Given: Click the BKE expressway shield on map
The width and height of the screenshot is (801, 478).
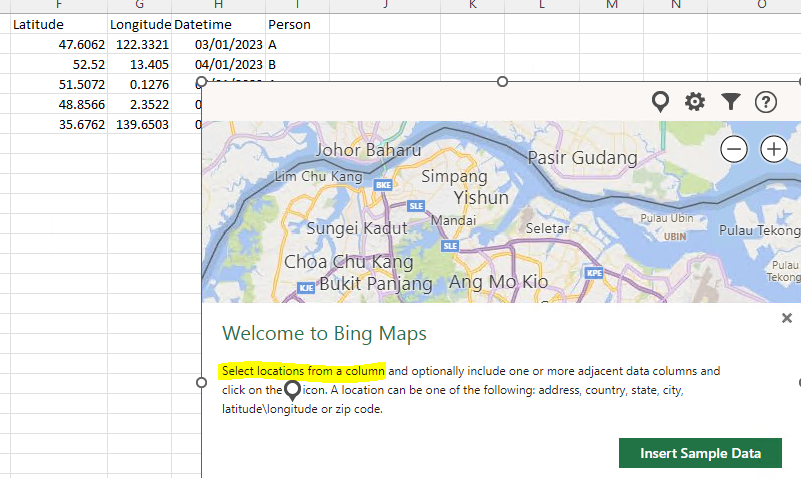Looking at the screenshot, I should 383,185.
